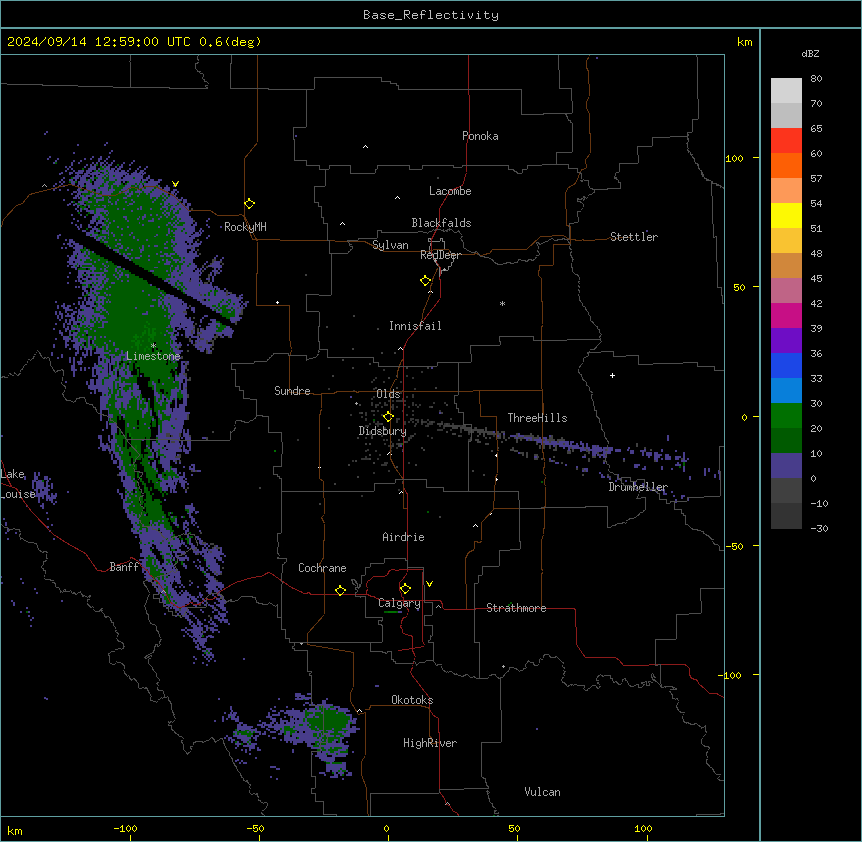Screen dimensions: 862x842
Task: Select the Drumheller label
Action: click(638, 487)
